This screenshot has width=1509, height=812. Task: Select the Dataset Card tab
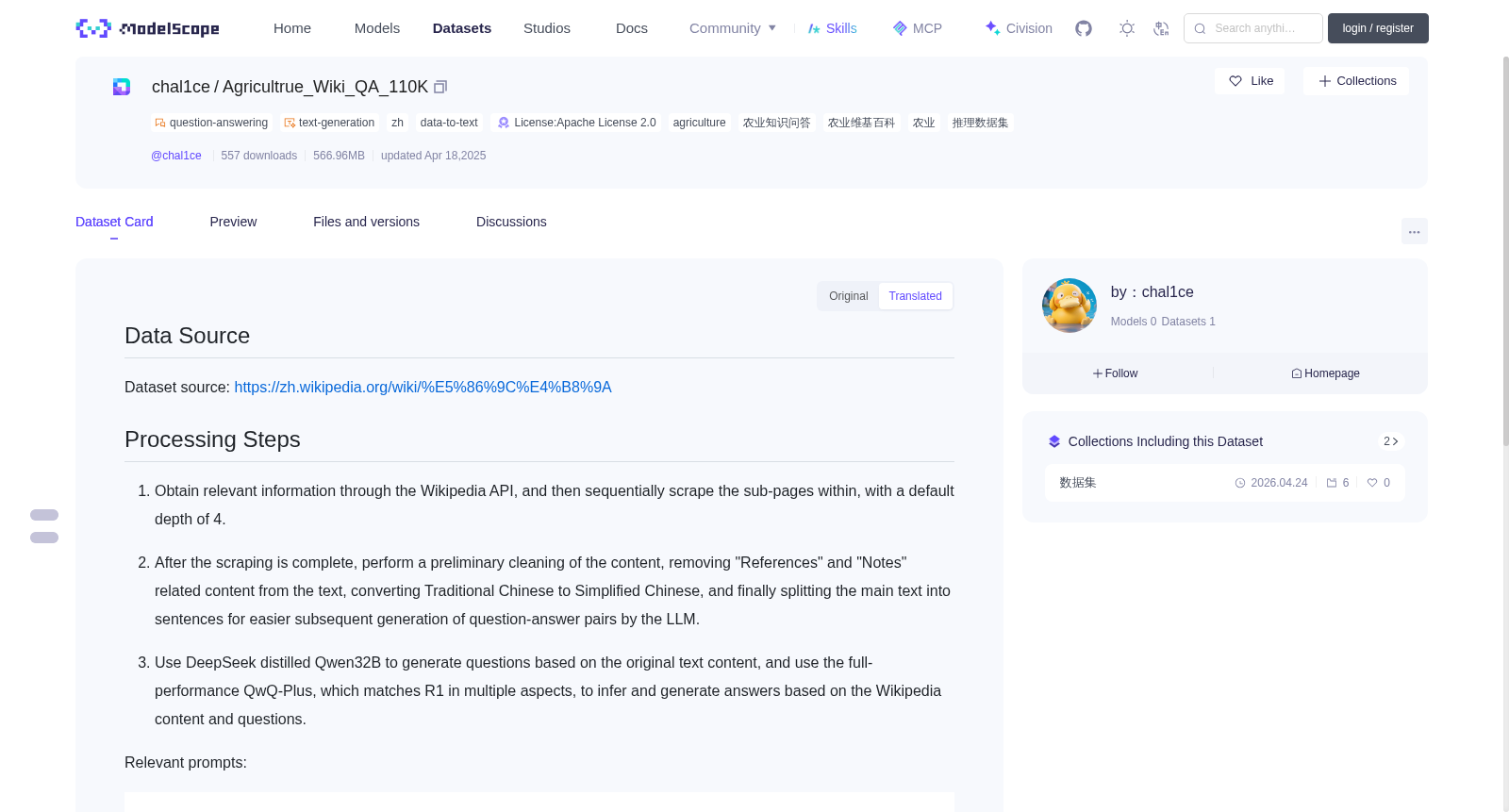(x=114, y=222)
